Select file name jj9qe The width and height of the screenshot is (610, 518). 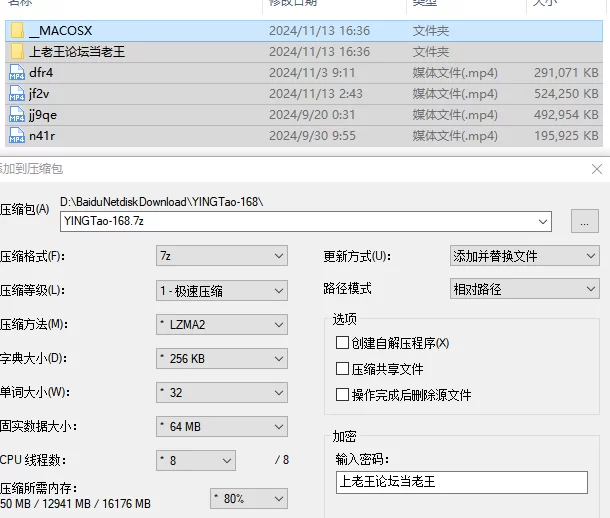[x=43, y=115]
